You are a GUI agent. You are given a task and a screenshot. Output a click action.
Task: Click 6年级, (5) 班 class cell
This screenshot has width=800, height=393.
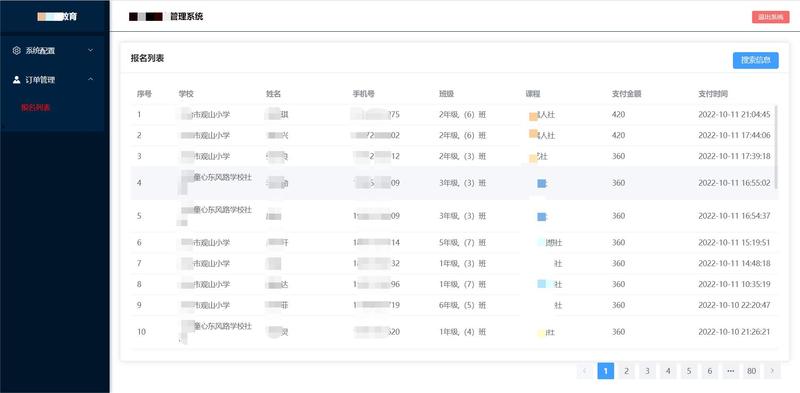tap(463, 305)
